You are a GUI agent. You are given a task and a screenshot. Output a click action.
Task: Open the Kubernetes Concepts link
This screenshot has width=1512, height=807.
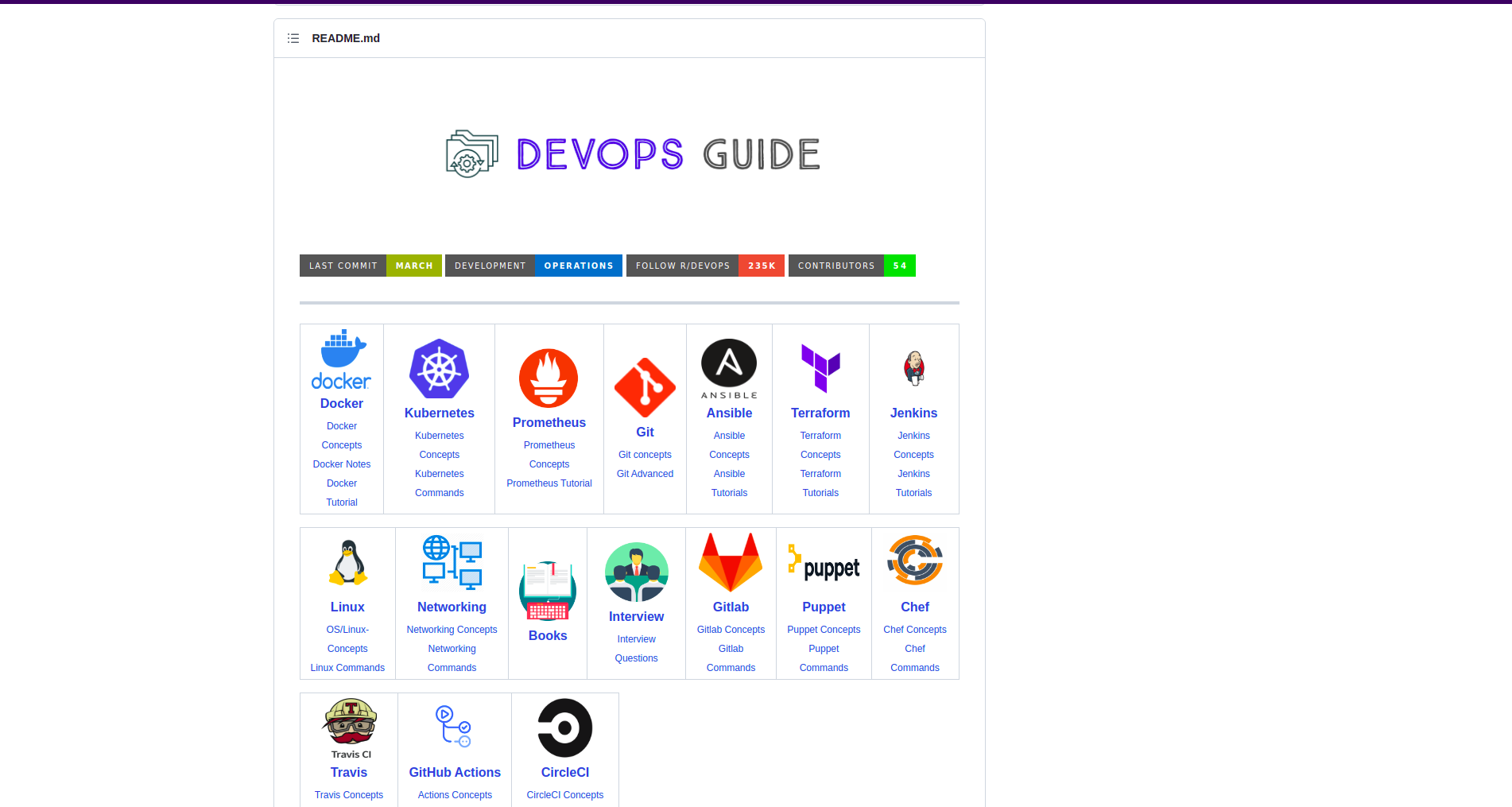click(x=440, y=445)
